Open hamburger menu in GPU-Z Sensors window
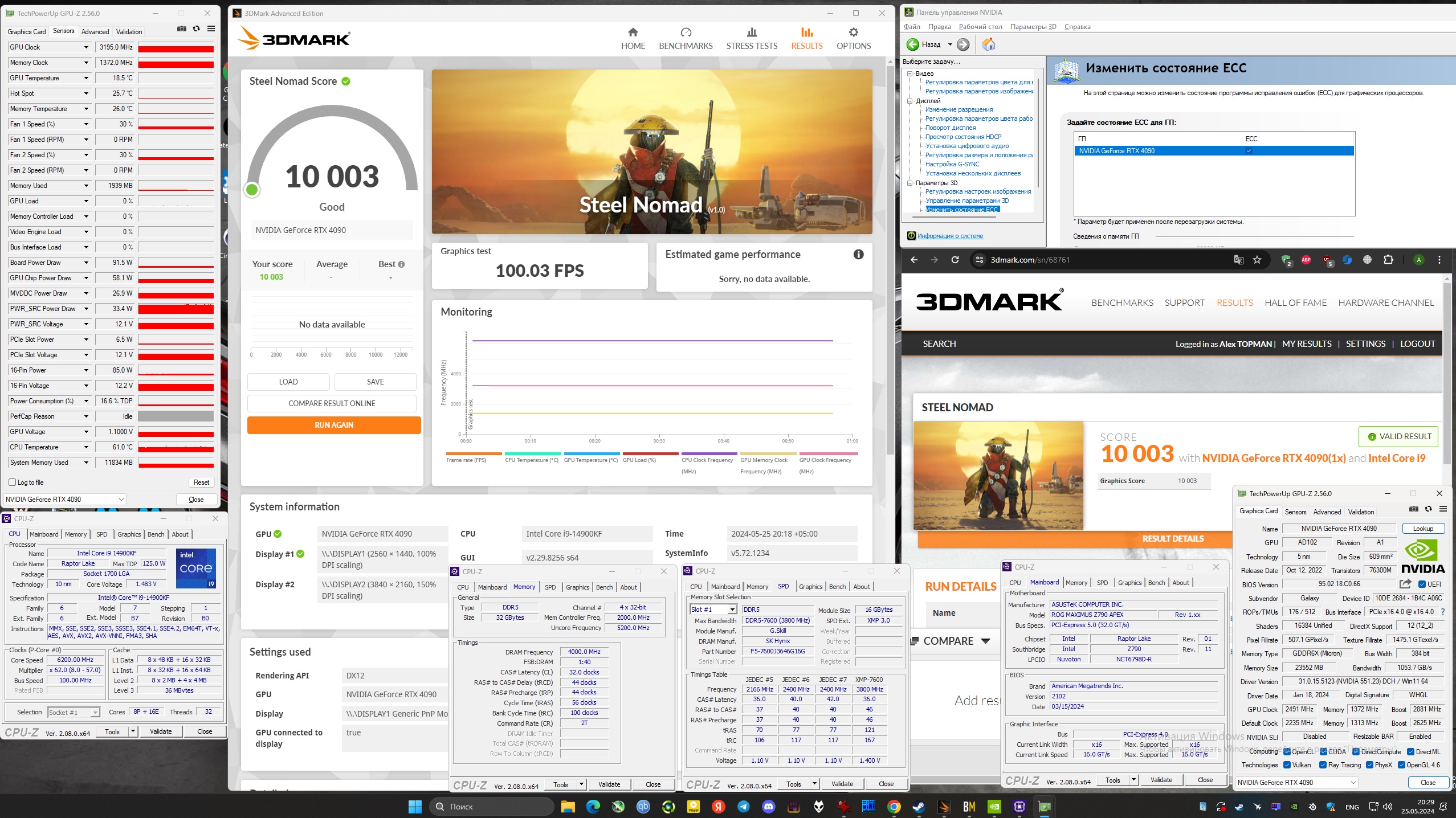Screen dimensions: 1456x818 click(211, 28)
